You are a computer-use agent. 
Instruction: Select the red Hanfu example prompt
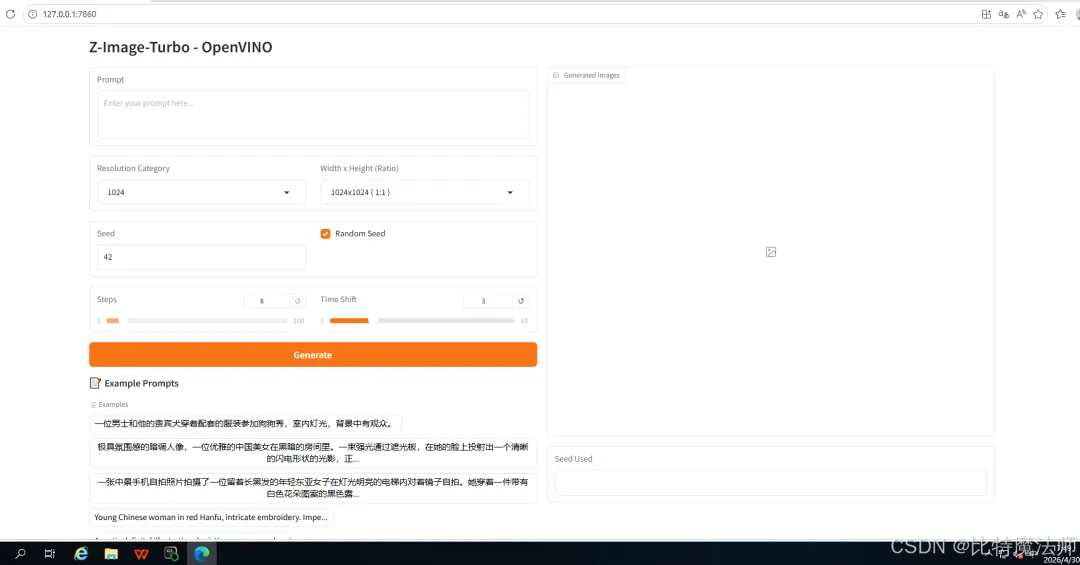click(x=211, y=517)
